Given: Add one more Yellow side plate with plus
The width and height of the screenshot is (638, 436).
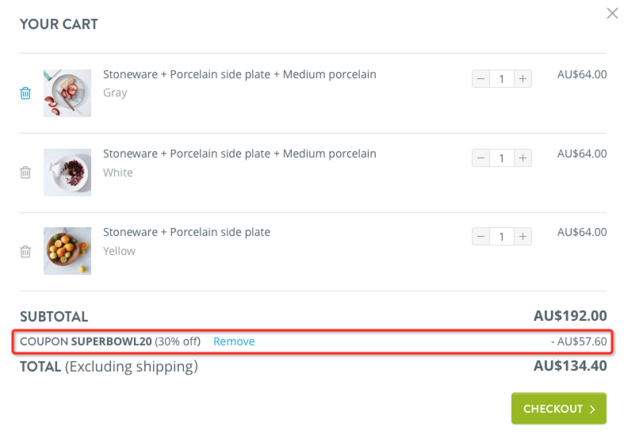Looking at the screenshot, I should (523, 237).
